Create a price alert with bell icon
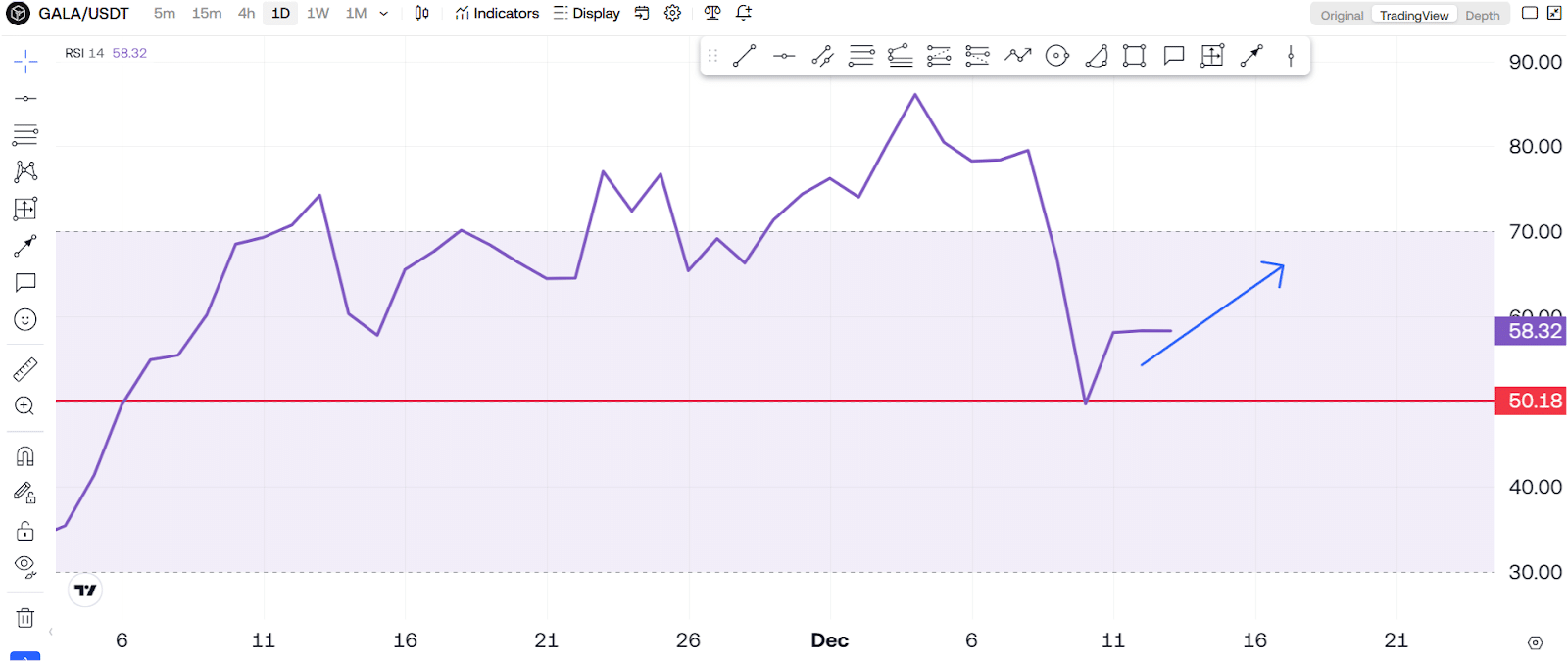Image resolution: width=1568 pixels, height=662 pixels. (x=744, y=14)
